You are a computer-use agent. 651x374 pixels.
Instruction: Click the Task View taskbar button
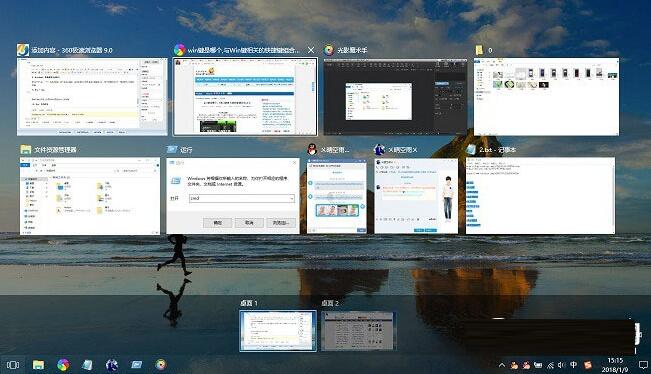click(13, 365)
